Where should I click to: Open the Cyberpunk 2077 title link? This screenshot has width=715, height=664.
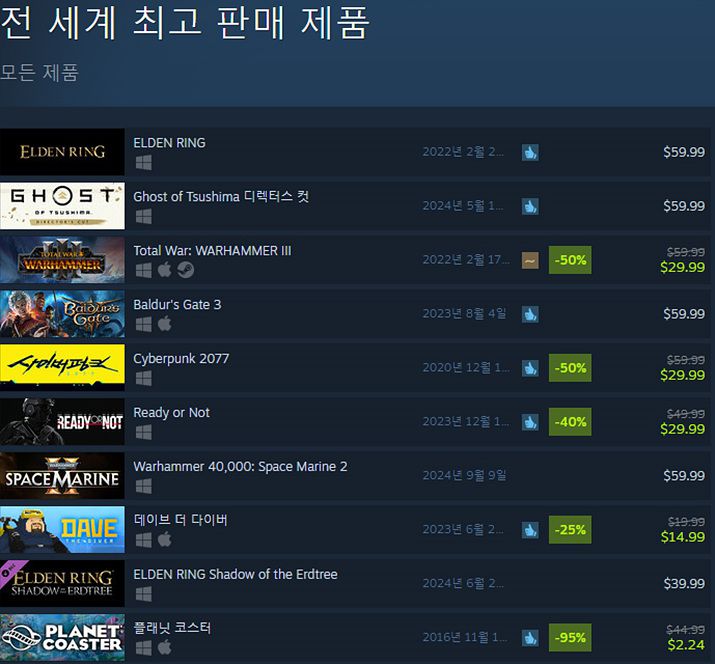[x=181, y=359]
